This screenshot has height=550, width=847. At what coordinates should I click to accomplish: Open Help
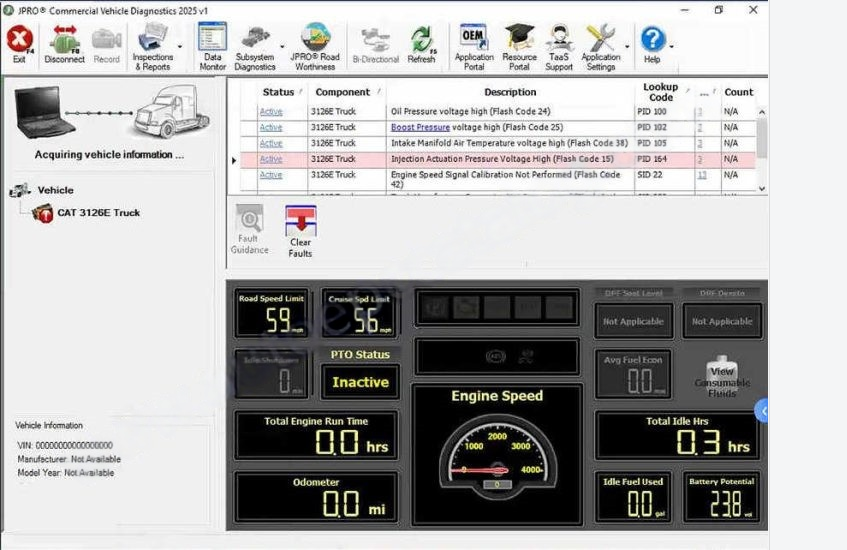pos(652,44)
